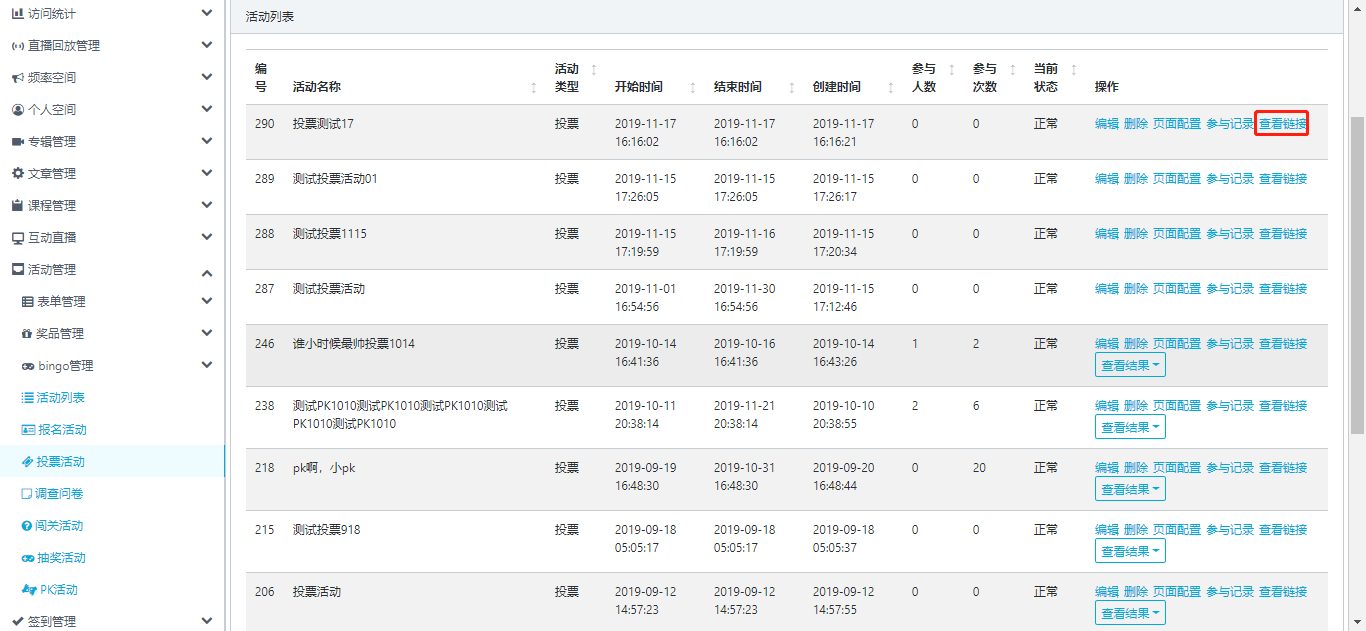Open 查看结果 dropdown for activity 246
This screenshot has width=1366, height=631.
[x=1130, y=365]
